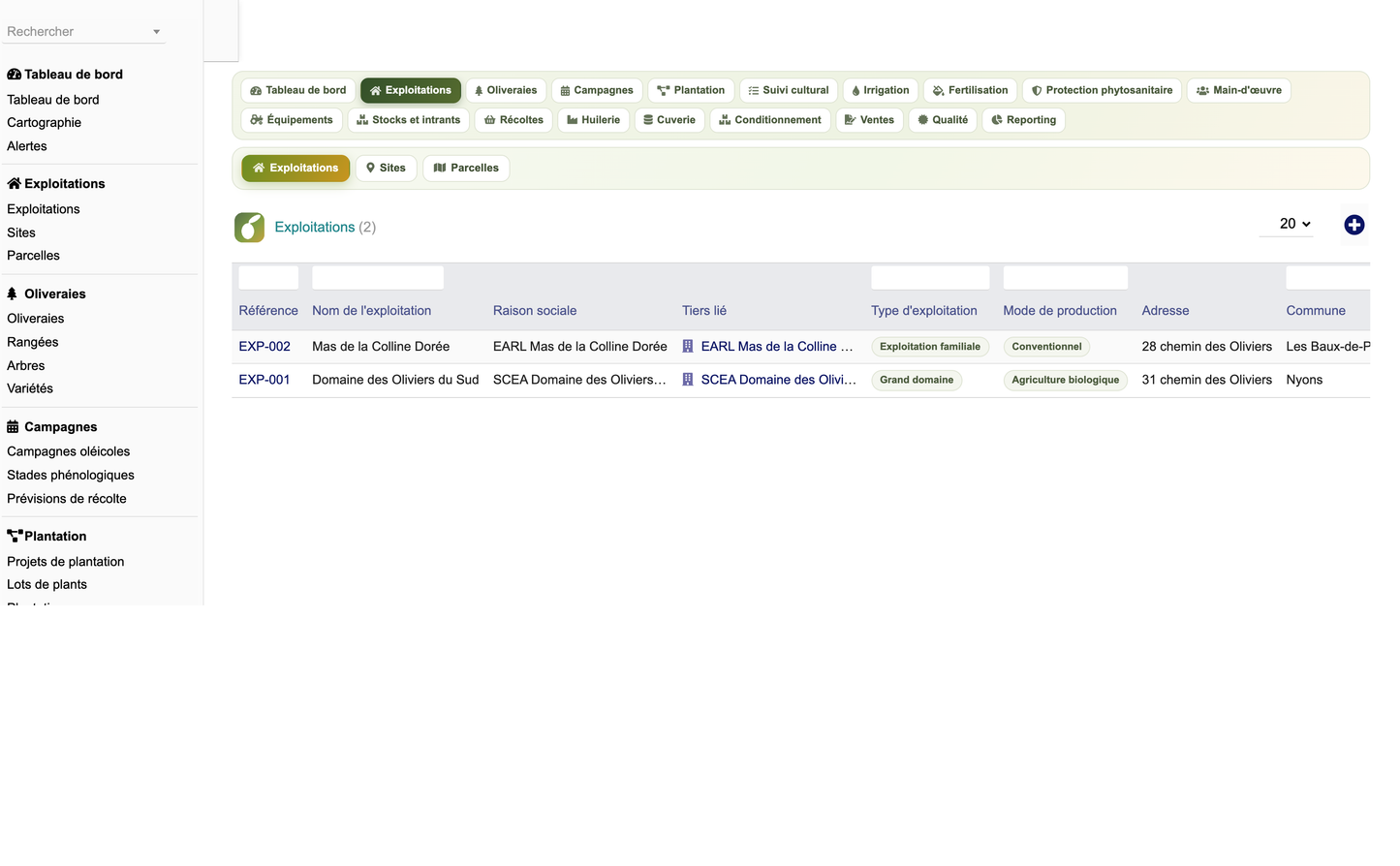Click the building icon before SCEA Domaine des Olivi

[688, 380]
